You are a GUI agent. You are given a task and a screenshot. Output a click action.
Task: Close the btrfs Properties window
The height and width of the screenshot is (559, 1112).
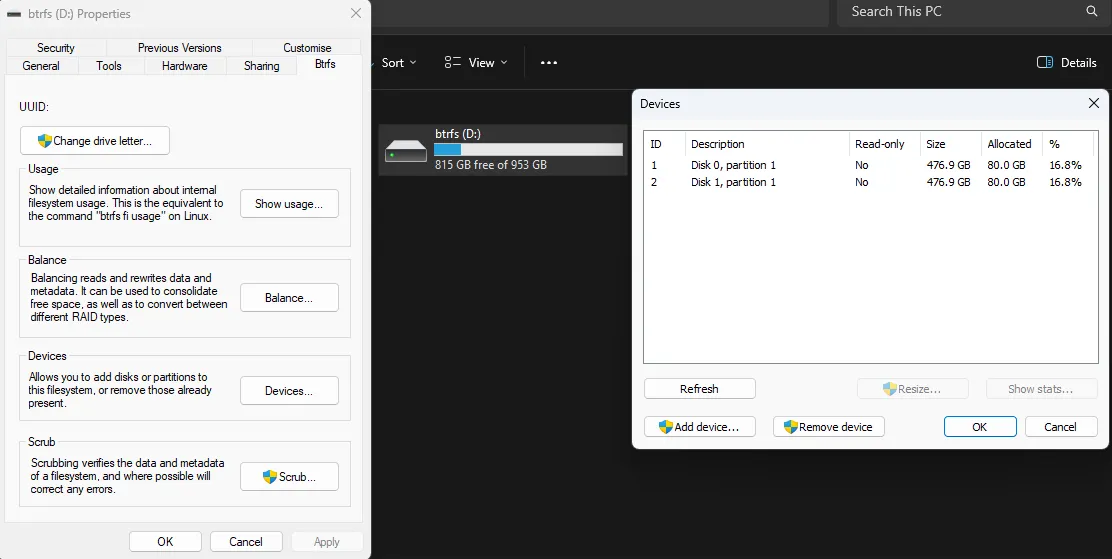[x=356, y=13]
